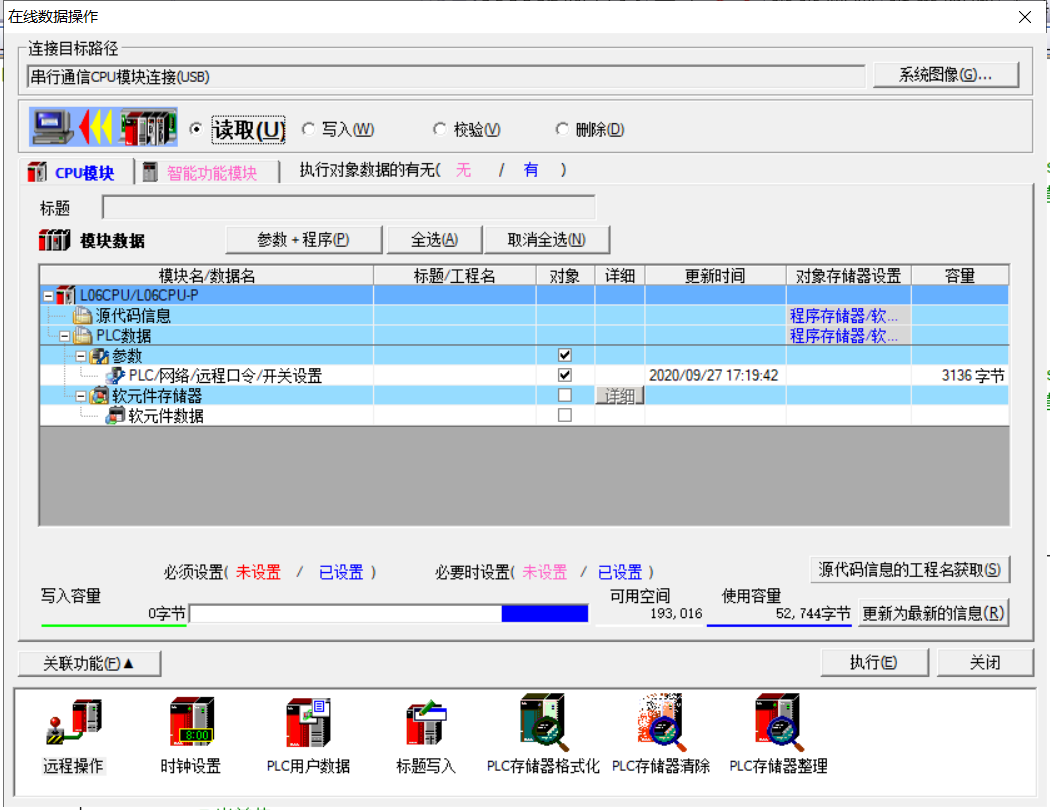Image resolution: width=1050 pixels, height=810 pixels.
Task: Click the 执行(E) button
Action: tap(873, 662)
